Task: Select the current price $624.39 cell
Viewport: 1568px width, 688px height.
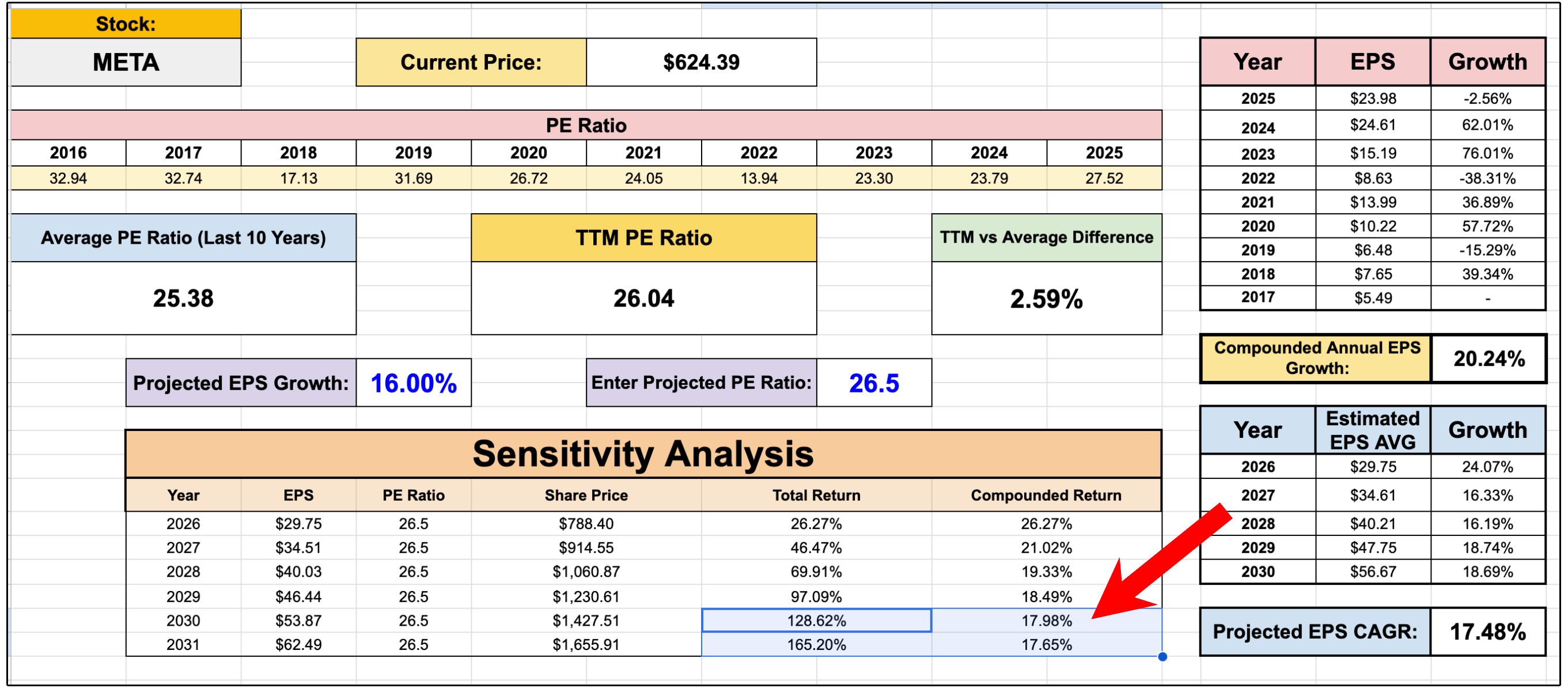Action: click(701, 62)
